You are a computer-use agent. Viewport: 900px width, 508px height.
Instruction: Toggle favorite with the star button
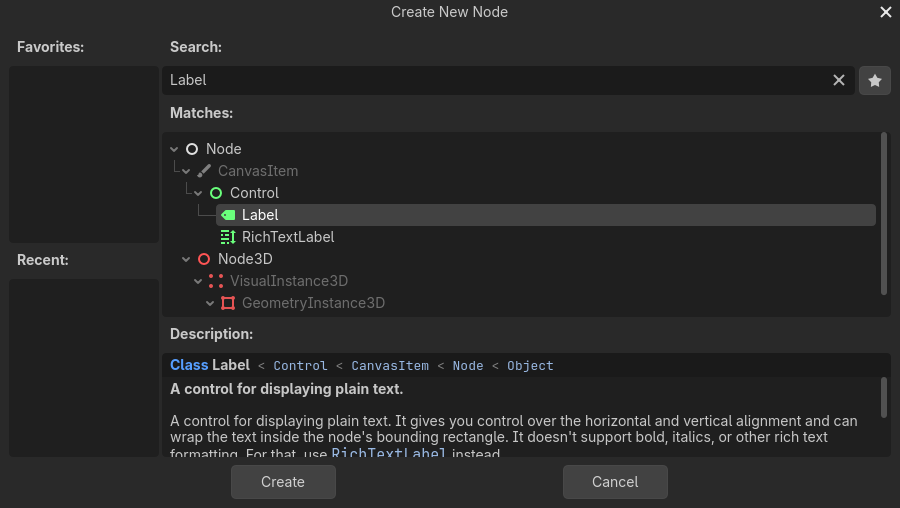point(875,80)
